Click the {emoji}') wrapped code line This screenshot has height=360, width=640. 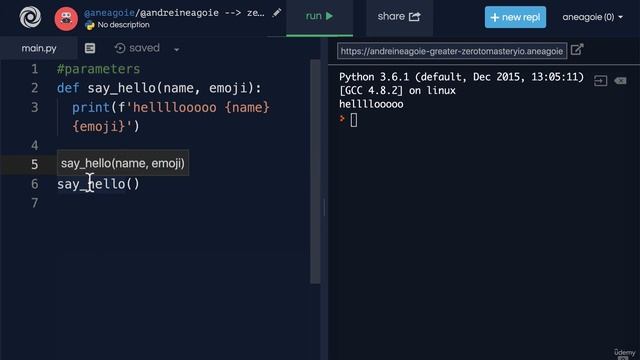[106, 127]
